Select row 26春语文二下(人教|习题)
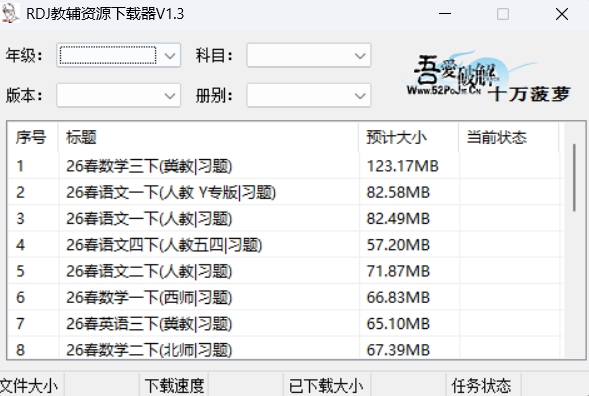This screenshot has width=589, height=396. [x=284, y=271]
